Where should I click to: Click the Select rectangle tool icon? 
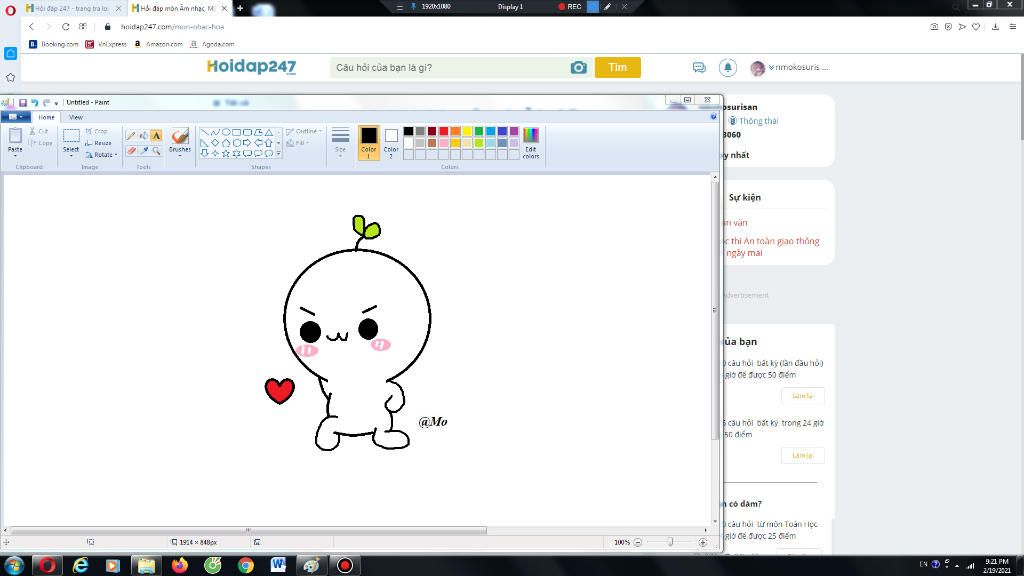point(71,136)
